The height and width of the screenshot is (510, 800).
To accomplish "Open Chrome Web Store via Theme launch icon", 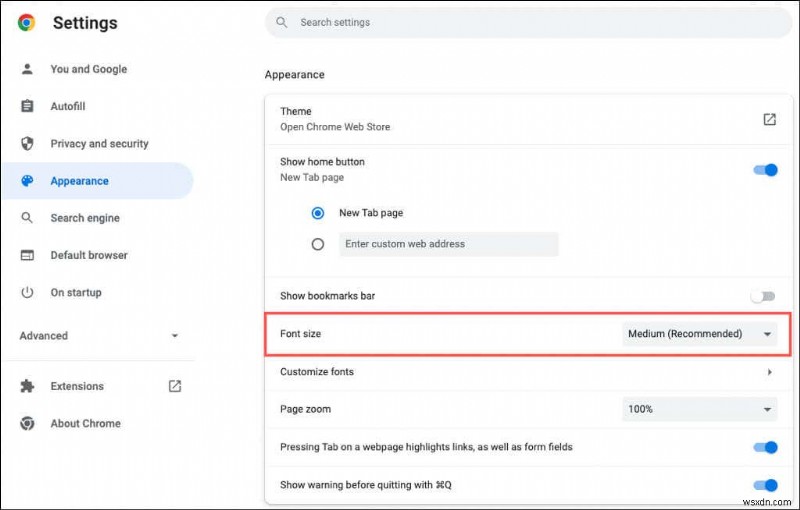I will click(x=769, y=119).
